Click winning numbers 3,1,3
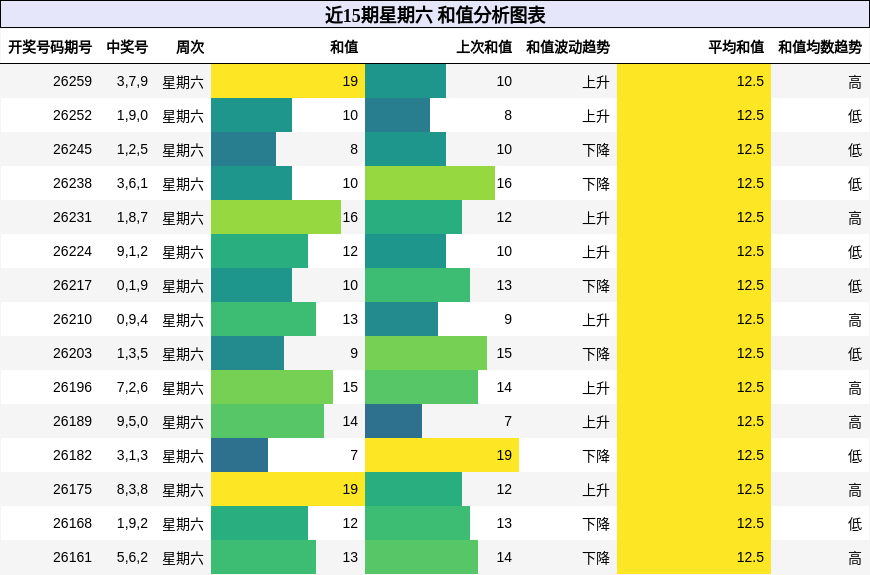 tap(132, 455)
